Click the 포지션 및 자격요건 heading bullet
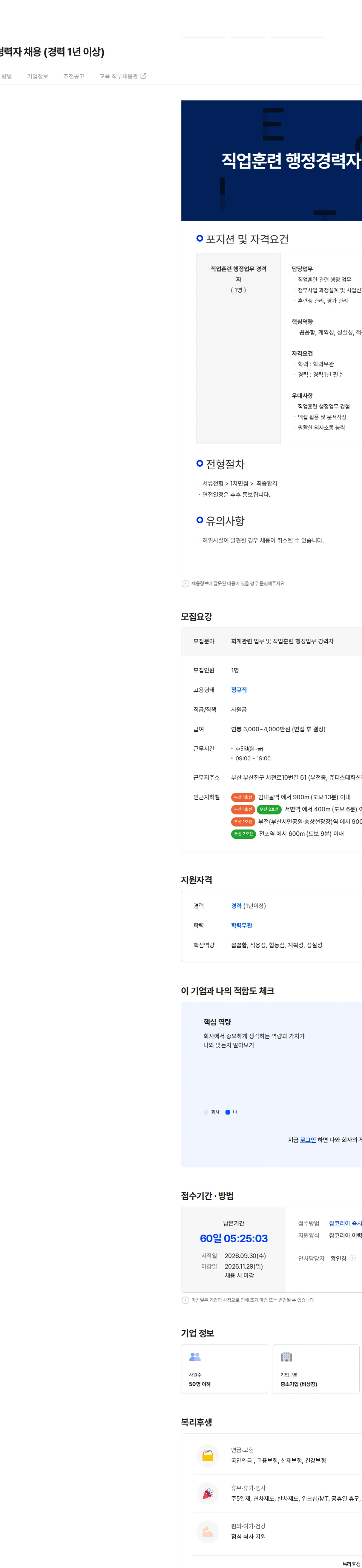The image size is (362, 1568). point(199,239)
